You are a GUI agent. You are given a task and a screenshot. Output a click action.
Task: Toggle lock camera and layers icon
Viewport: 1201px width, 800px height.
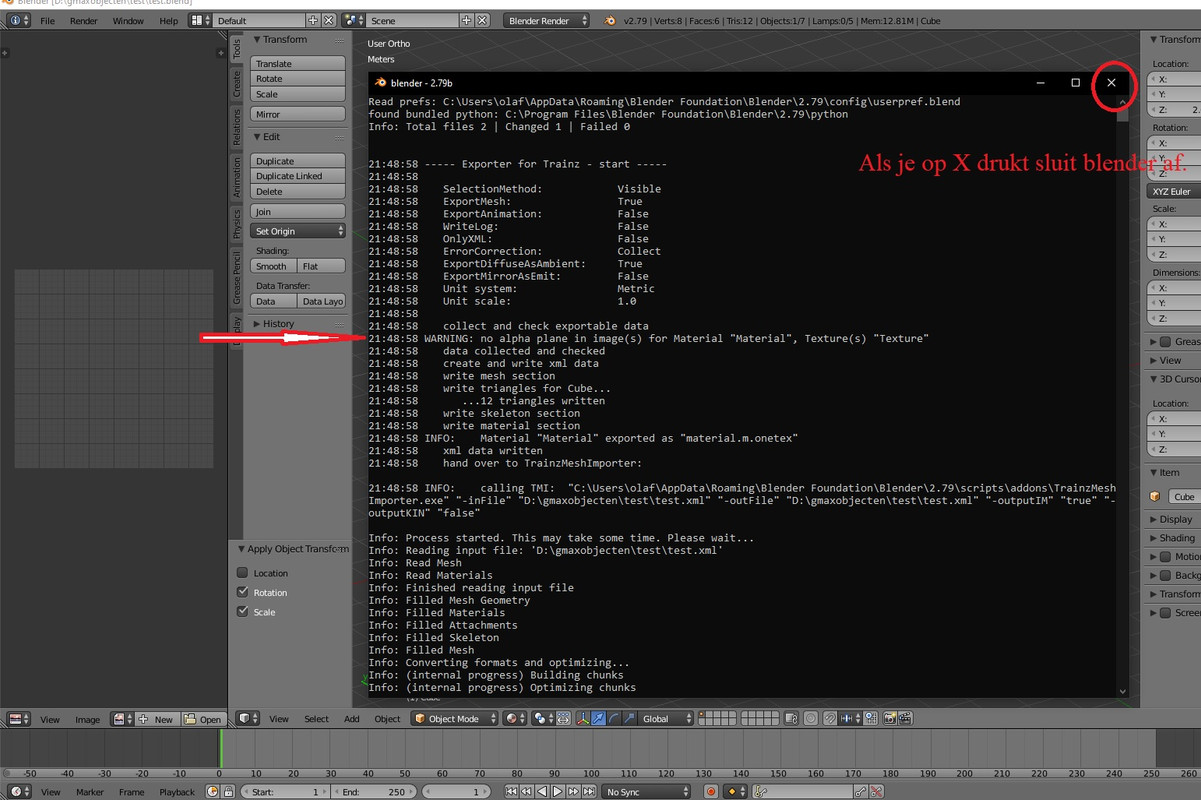tap(790, 718)
